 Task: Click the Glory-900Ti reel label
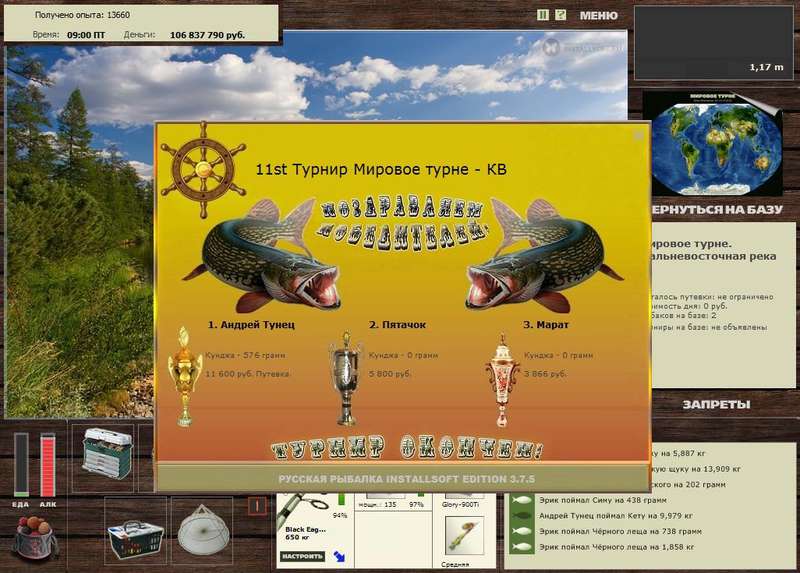460,505
